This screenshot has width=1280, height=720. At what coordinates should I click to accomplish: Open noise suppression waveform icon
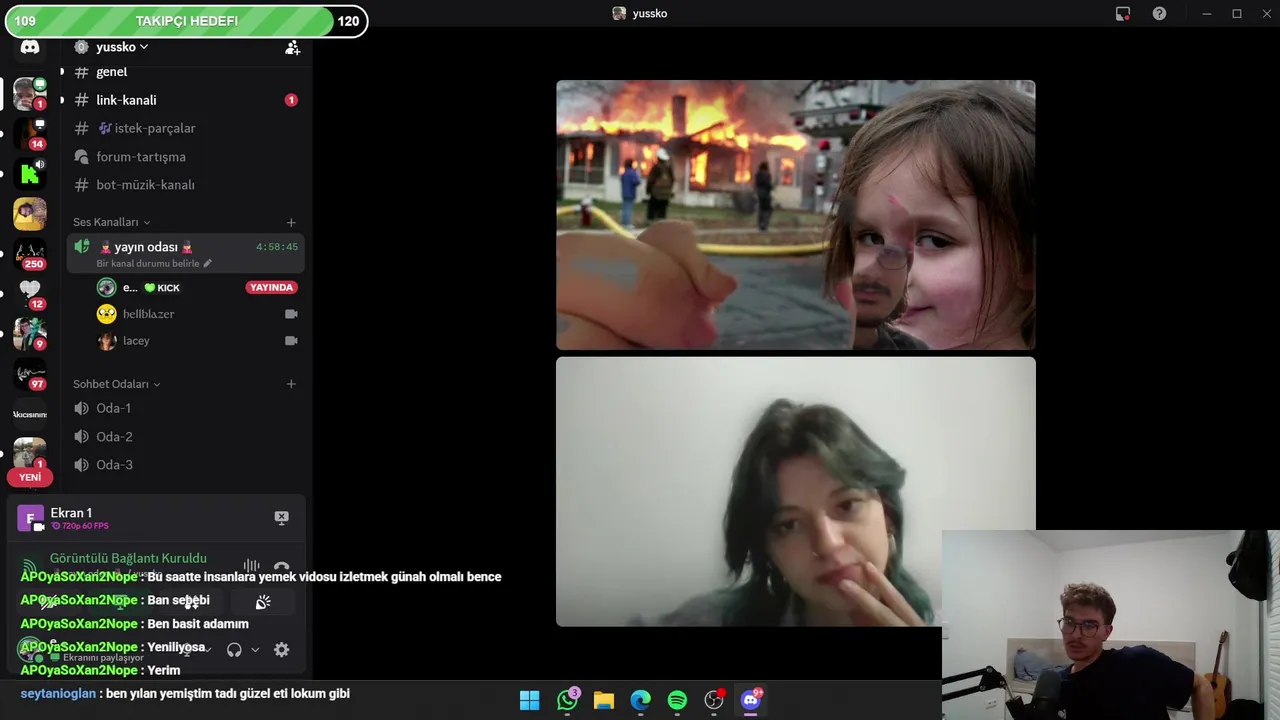tap(252, 567)
